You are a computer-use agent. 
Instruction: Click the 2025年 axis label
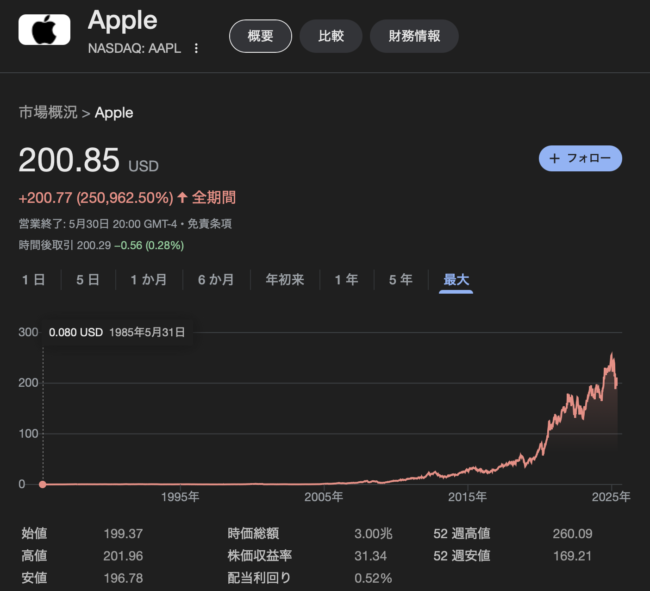pos(611,497)
